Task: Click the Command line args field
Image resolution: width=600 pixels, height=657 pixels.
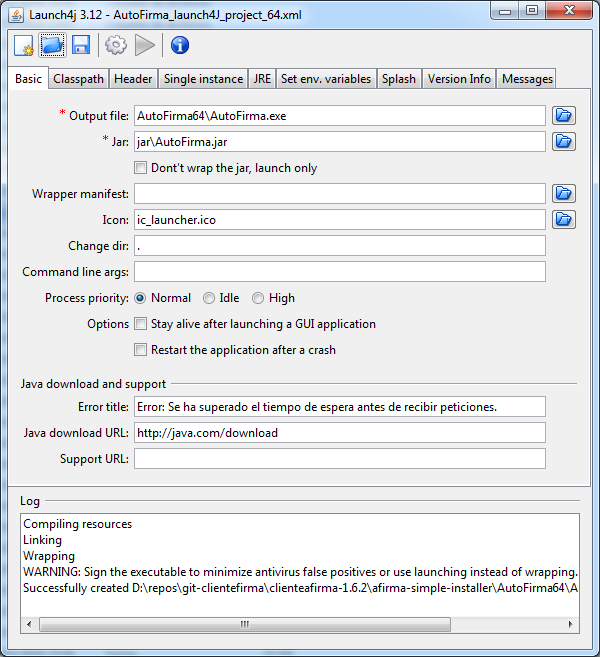Action: pyautogui.click(x=340, y=272)
